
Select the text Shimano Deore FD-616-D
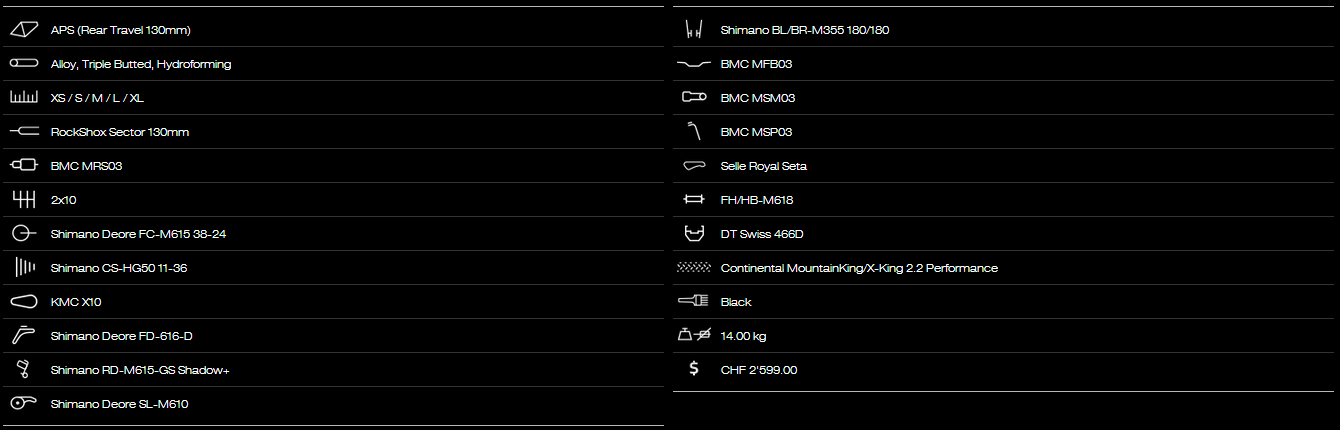point(121,336)
